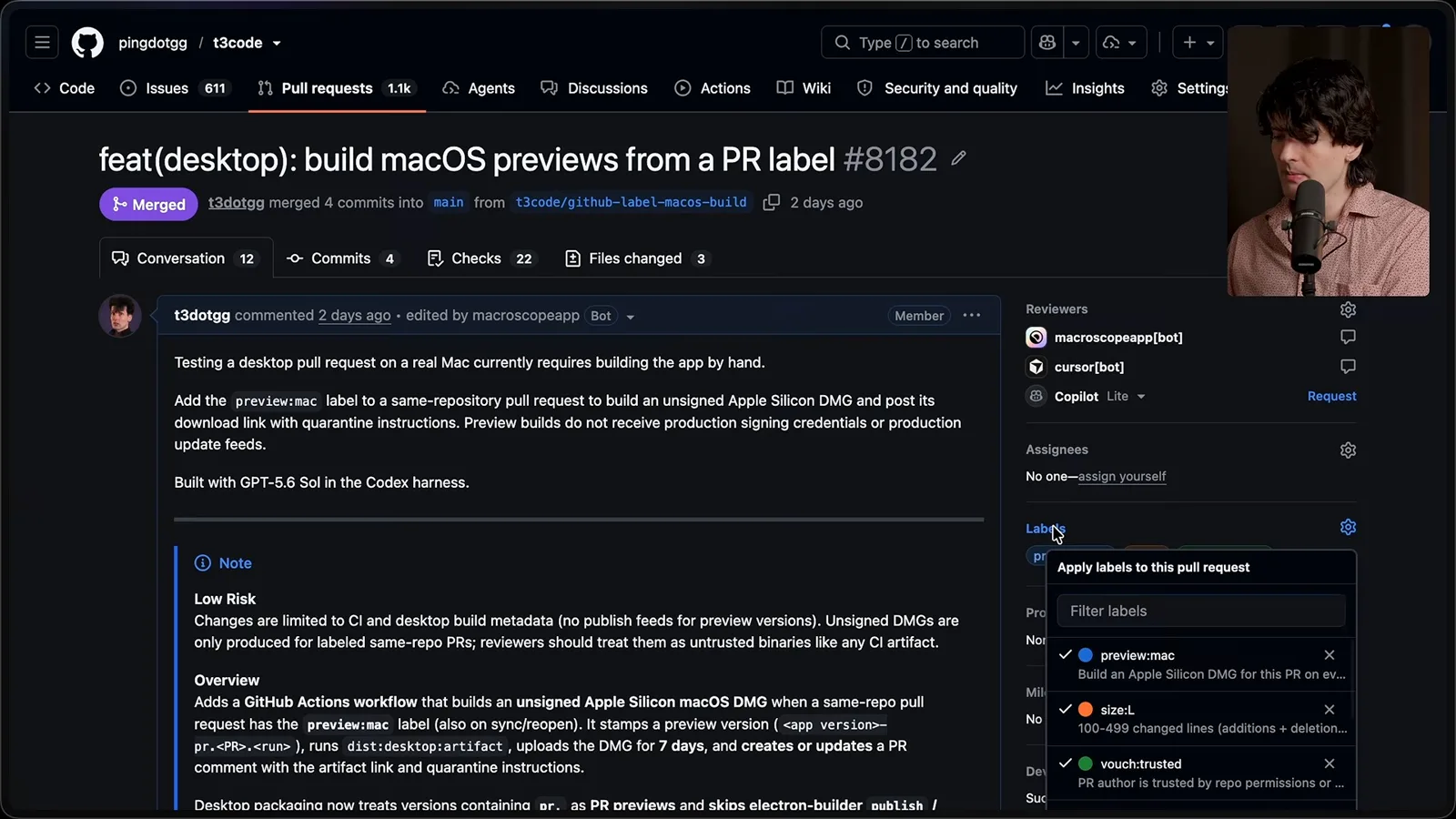This screenshot has width=1456, height=819.
Task: Remove preview:mac label via X
Action: (1330, 655)
